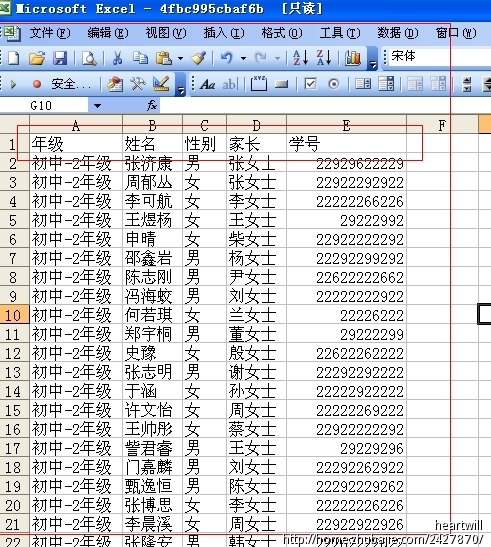
Task: Open the Visual Basic Editor icon
Action: click(x=115, y=84)
